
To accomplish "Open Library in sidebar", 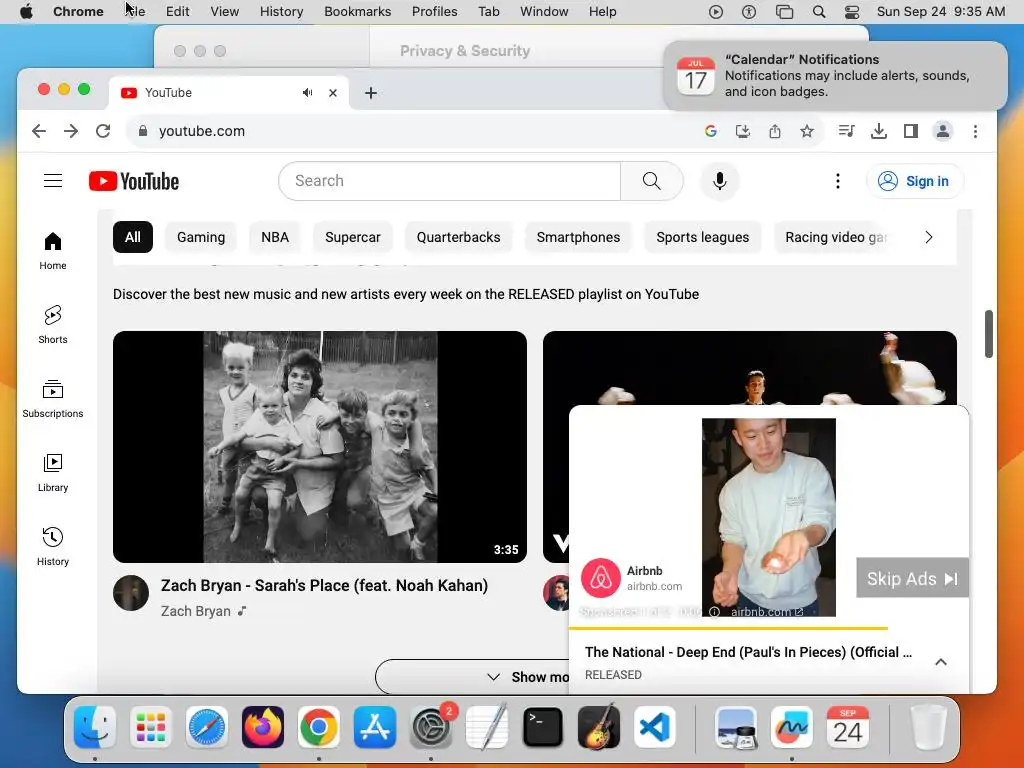I will point(53,472).
